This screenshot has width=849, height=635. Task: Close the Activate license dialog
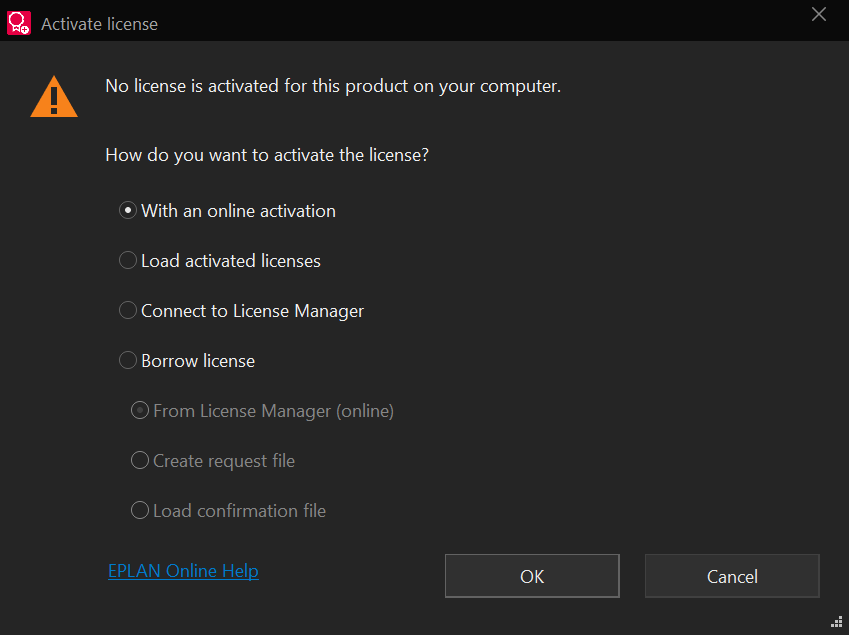(x=818, y=15)
